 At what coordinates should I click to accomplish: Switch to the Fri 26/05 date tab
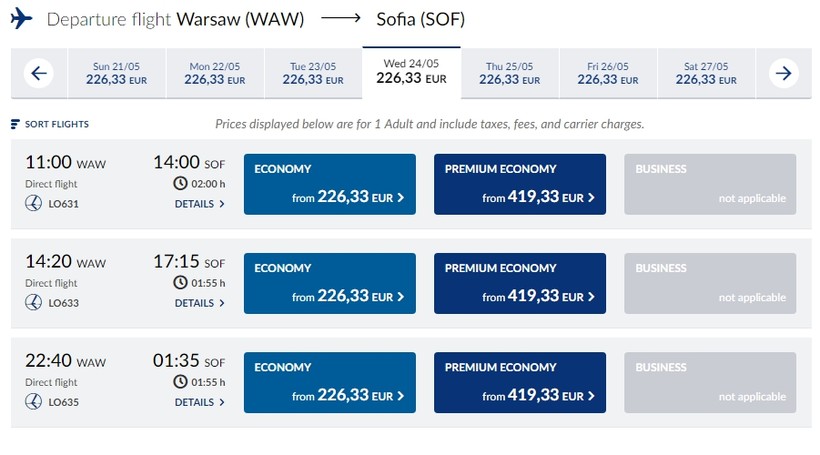(608, 73)
